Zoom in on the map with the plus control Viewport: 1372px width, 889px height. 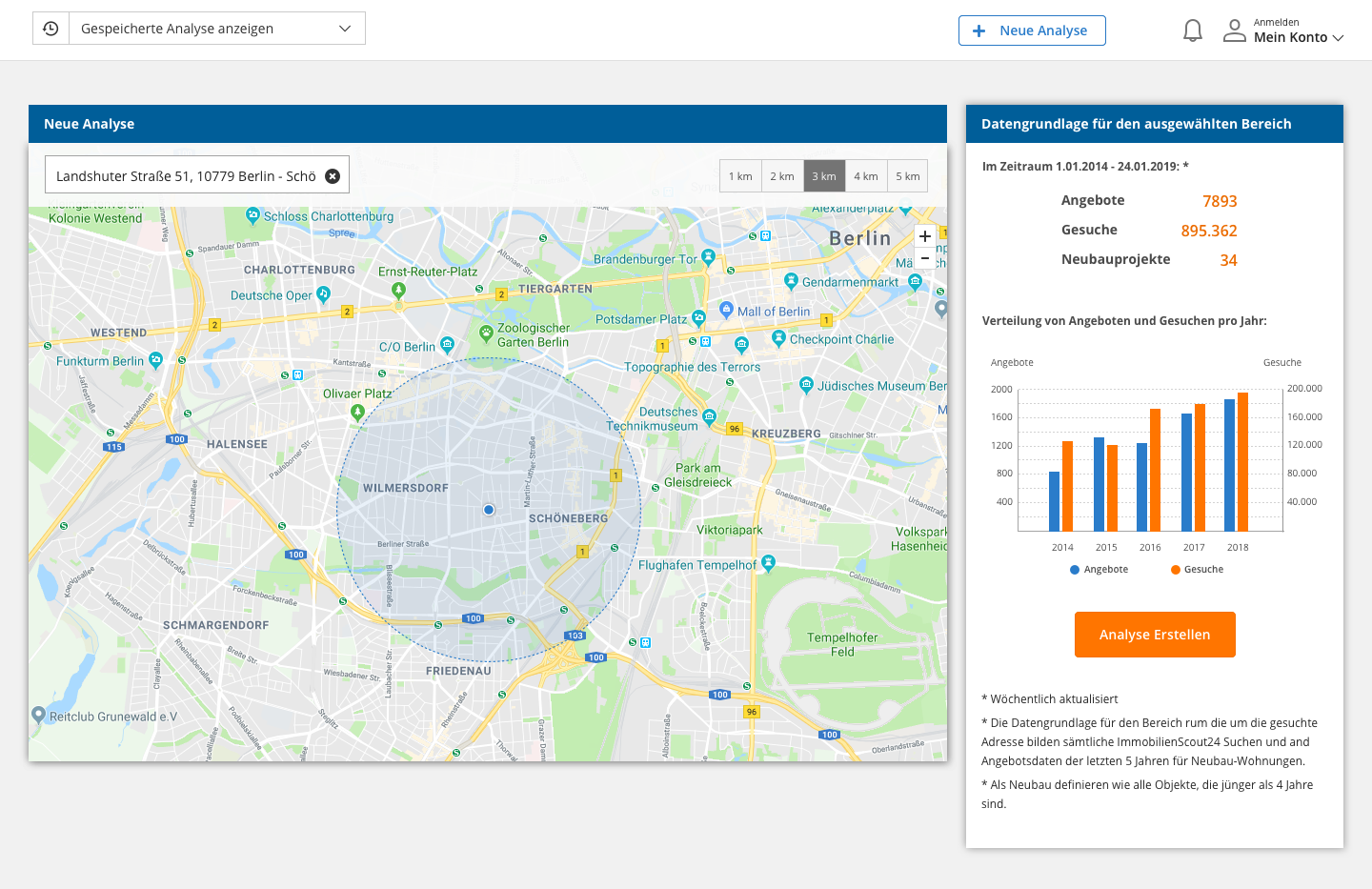[x=924, y=234]
